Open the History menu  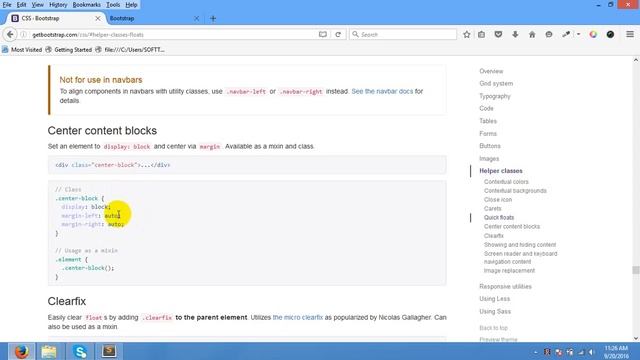[x=58, y=5]
